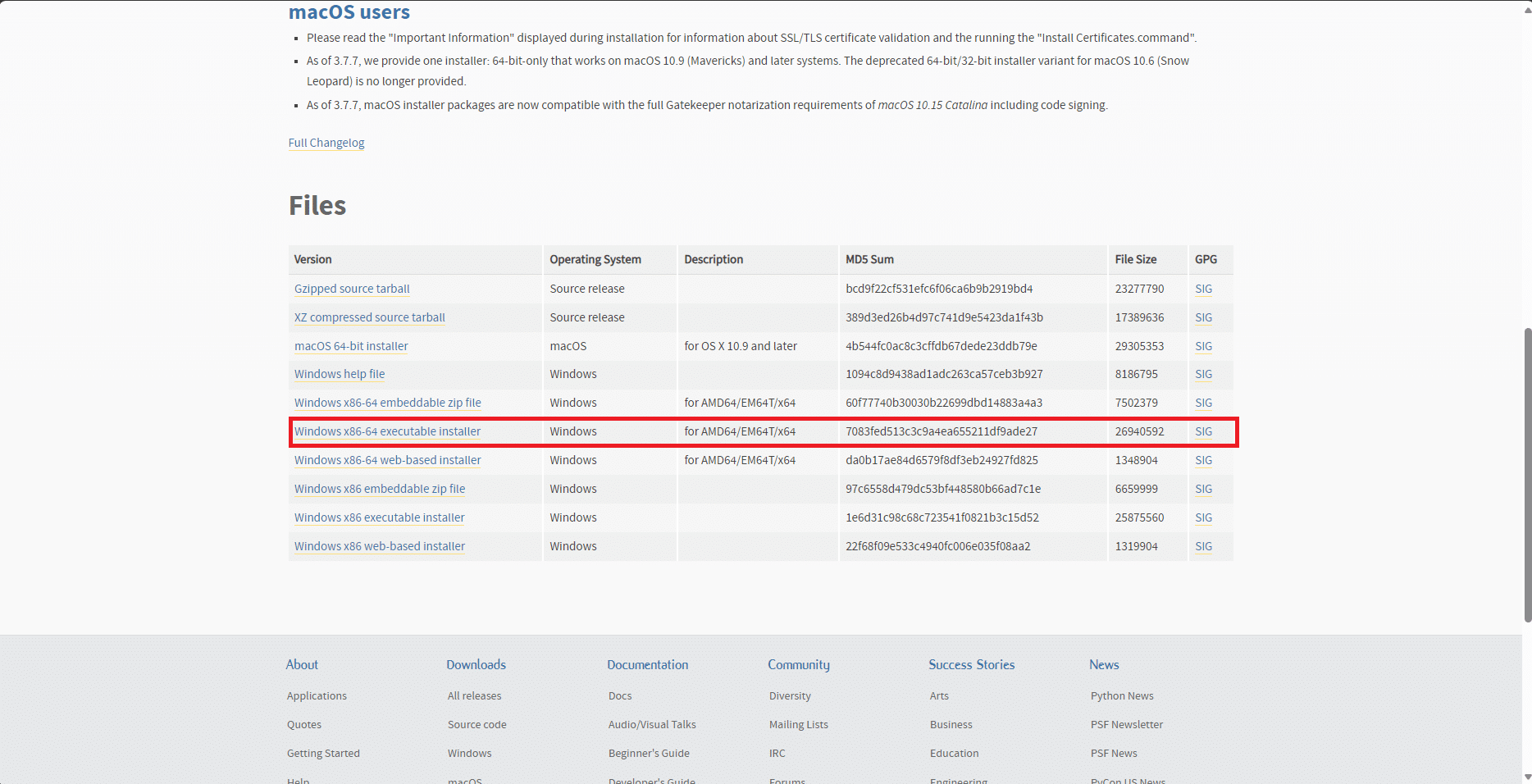
Task: Download Windows x86-64 web-based installer
Action: click(x=388, y=460)
